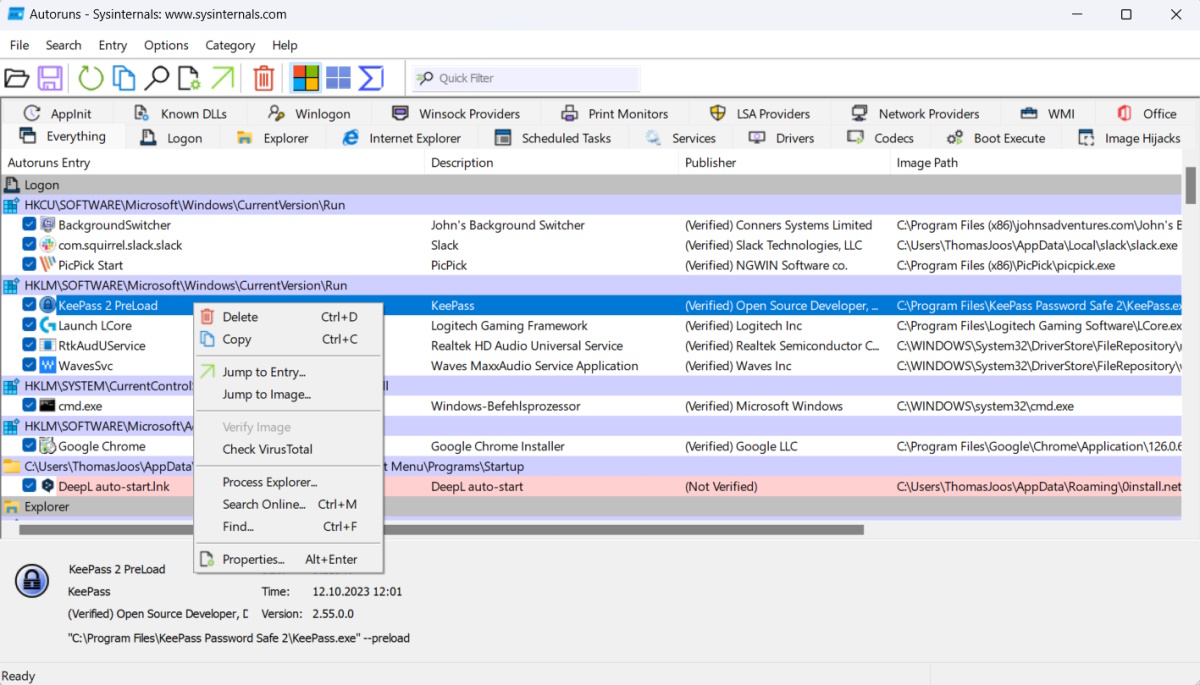Uncheck the cmd.exe checkbox
The height and width of the screenshot is (685, 1200).
coord(30,406)
